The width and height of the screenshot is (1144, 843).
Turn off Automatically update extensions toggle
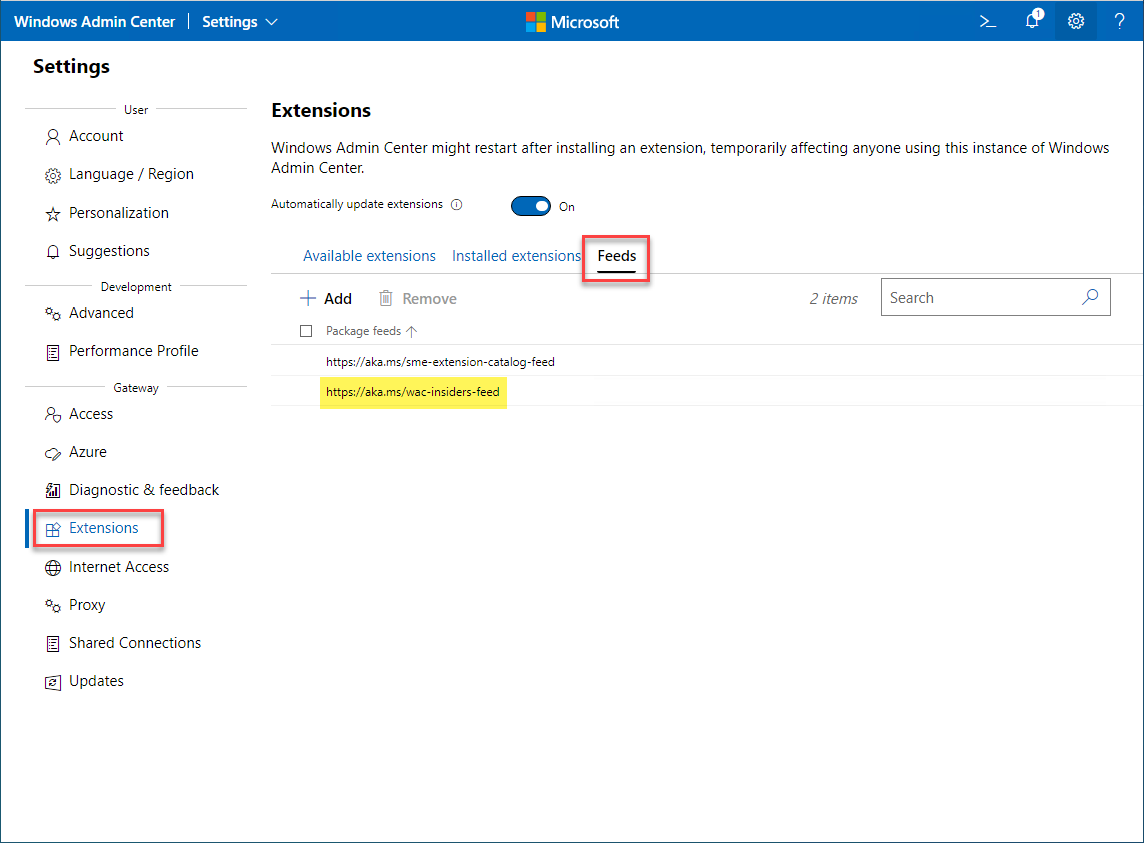530,207
